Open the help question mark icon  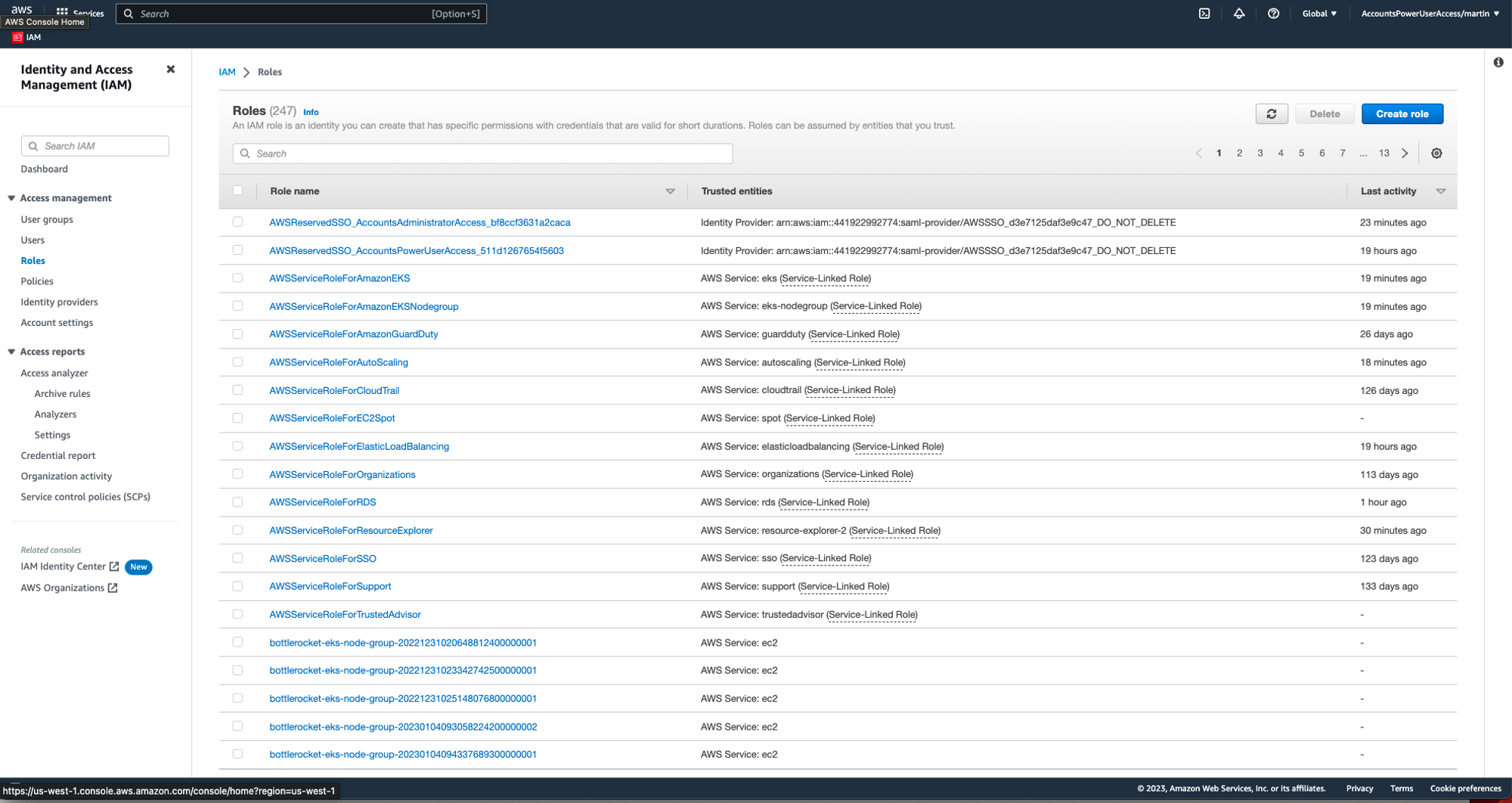[1273, 13]
